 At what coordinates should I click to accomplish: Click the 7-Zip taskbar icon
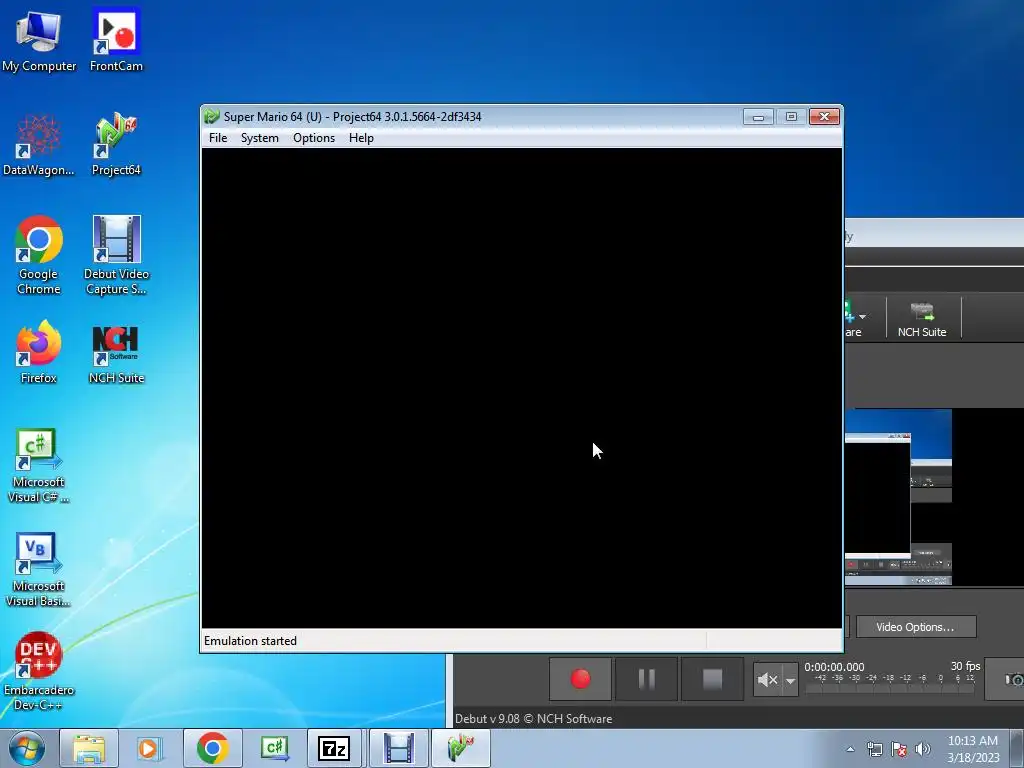tap(334, 748)
